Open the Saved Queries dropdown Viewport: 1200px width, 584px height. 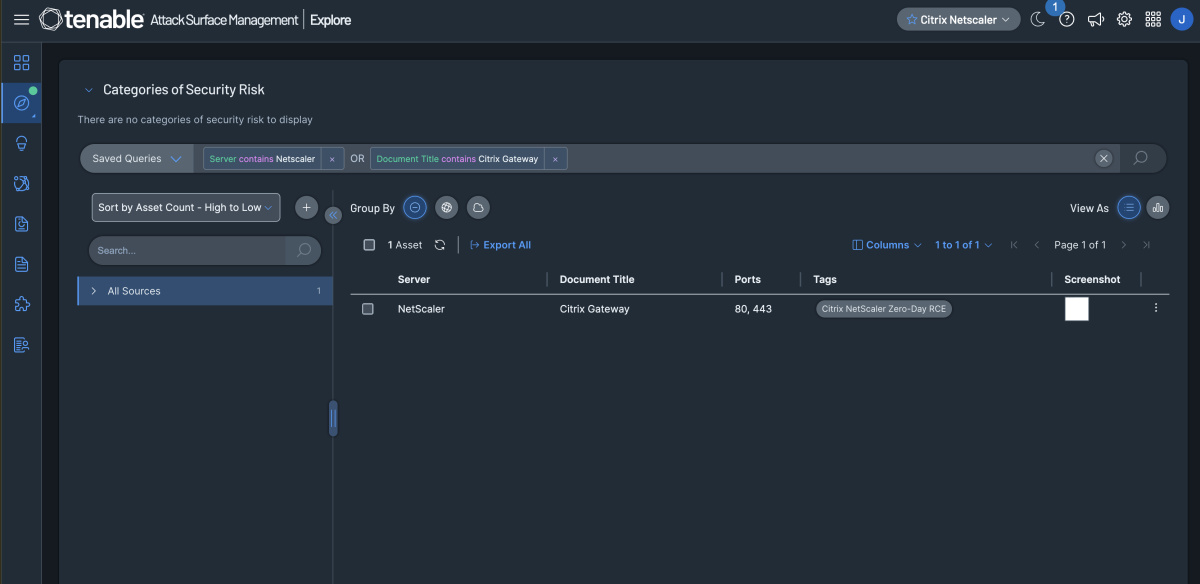[136, 158]
